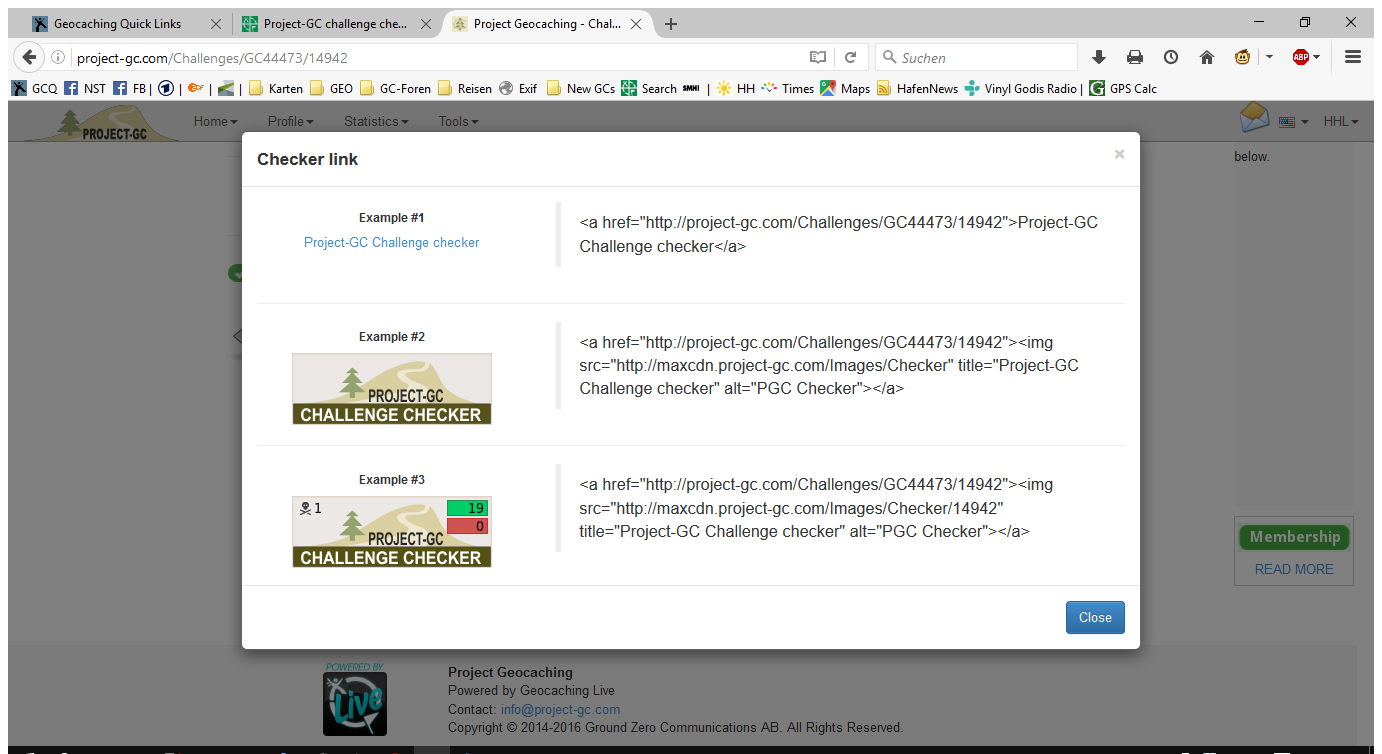The height and width of the screenshot is (754, 1382).
Task: Click the print toolbar icon
Action: pyautogui.click(x=1135, y=58)
